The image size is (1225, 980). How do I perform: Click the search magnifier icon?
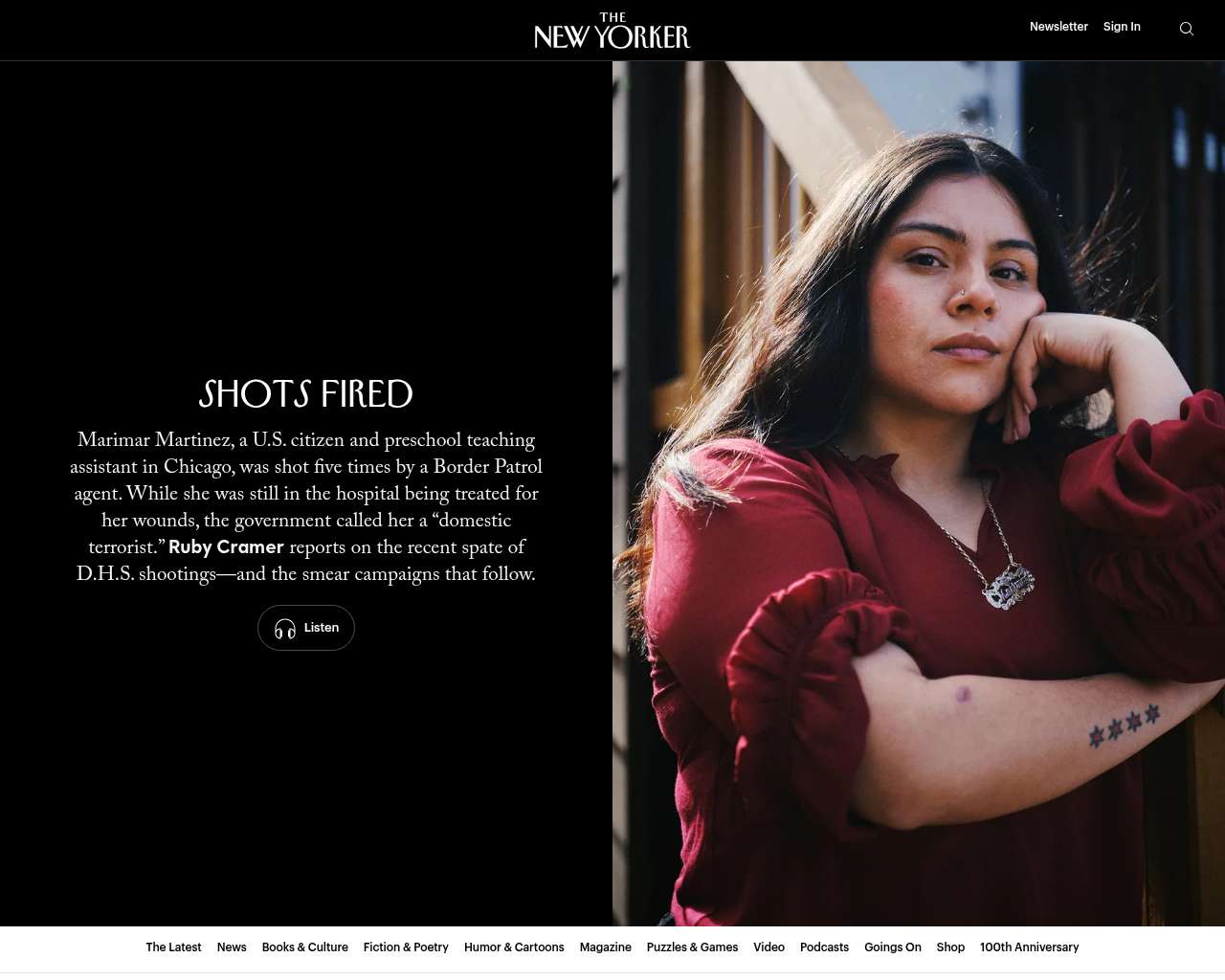pos(1186,29)
